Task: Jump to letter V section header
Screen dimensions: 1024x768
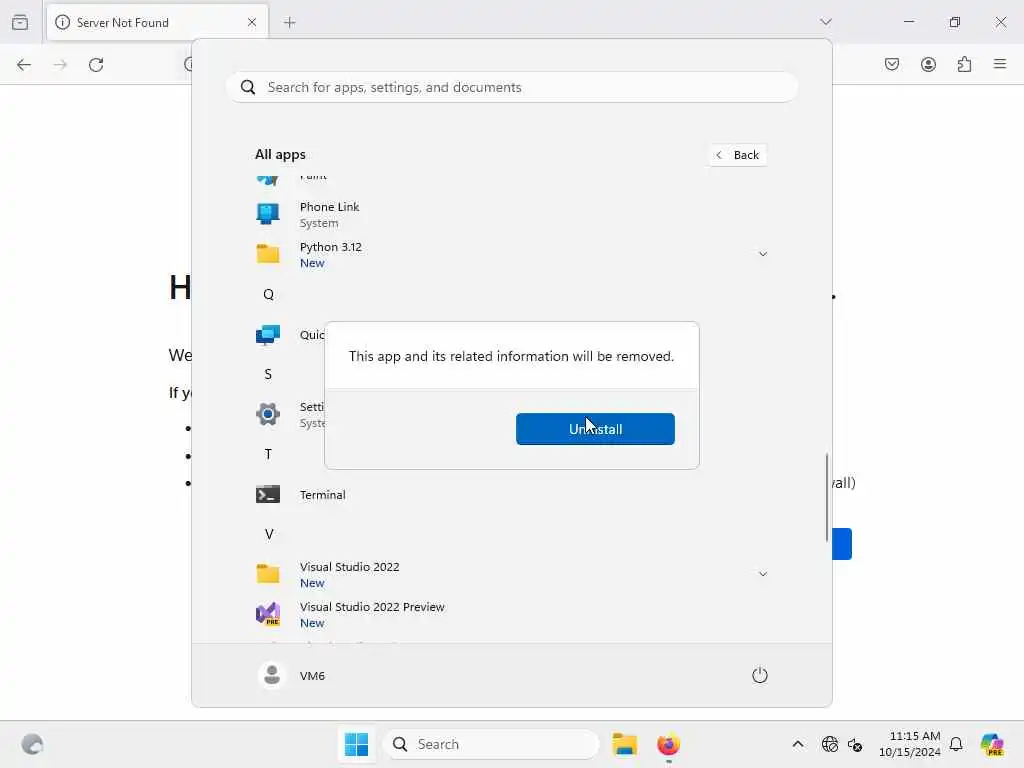Action: coord(268,534)
